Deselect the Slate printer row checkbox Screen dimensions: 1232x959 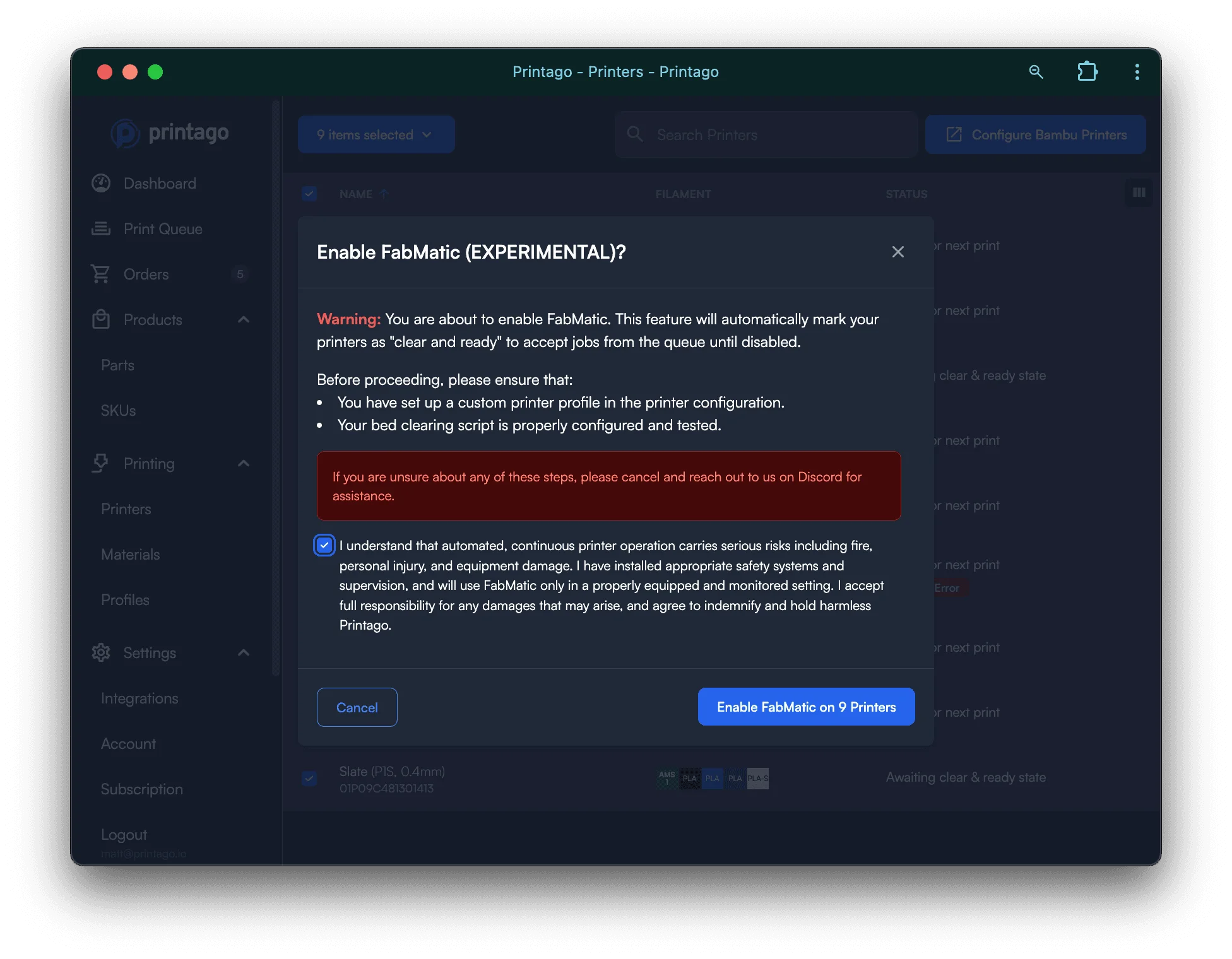click(x=309, y=779)
